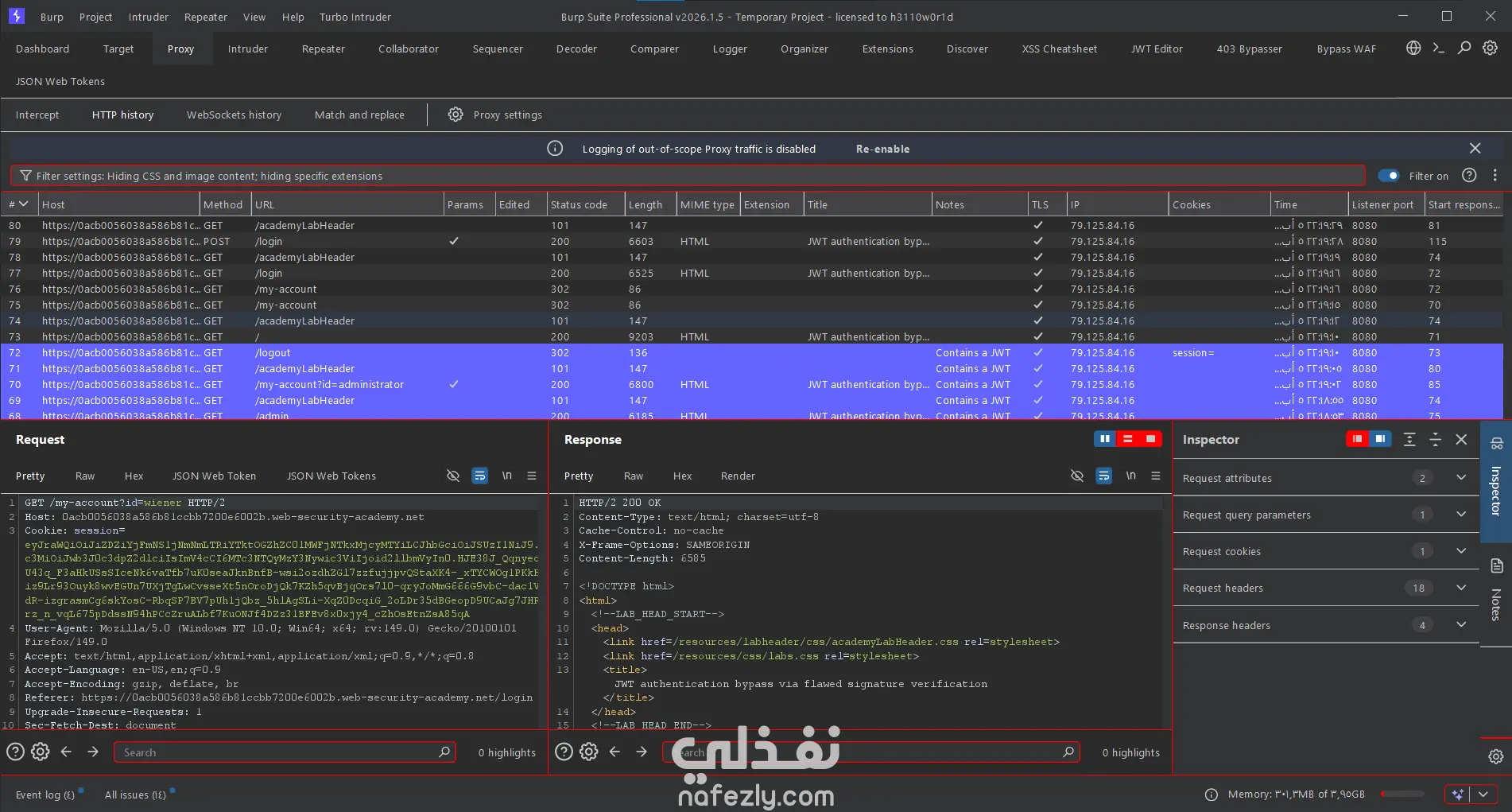Screen dimensions: 1512x812
Task: Toggle word wrap in Response panel
Action: click(1104, 476)
